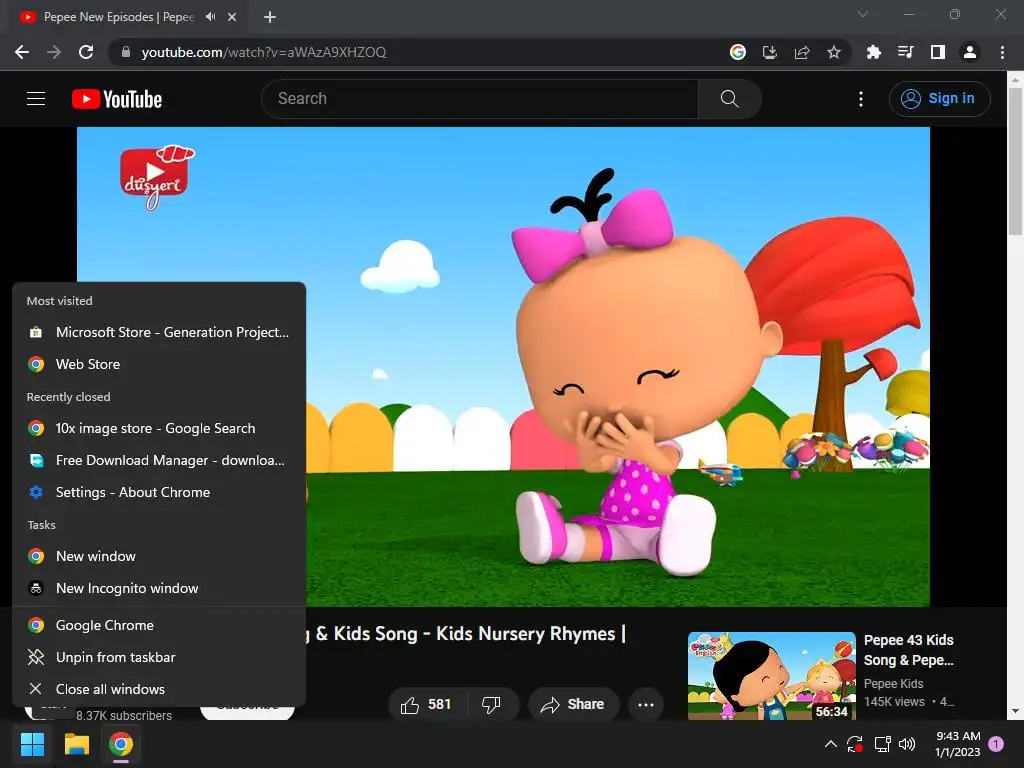Open Microsoft Store - Generation Project entry
Image resolution: width=1024 pixels, height=768 pixels.
pos(159,332)
